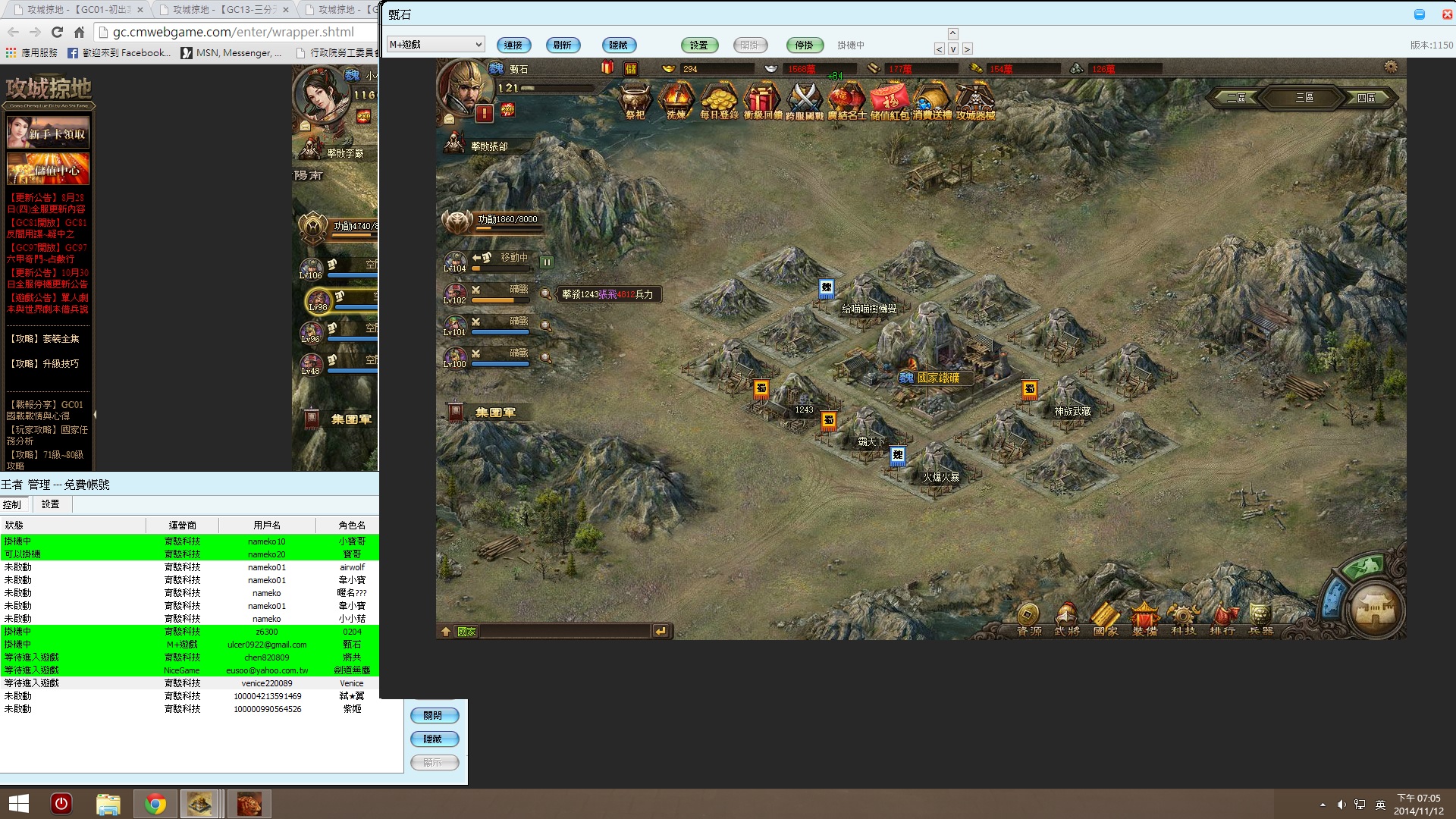
Task: Switch to the 四區 zone tab
Action: coord(1367,98)
